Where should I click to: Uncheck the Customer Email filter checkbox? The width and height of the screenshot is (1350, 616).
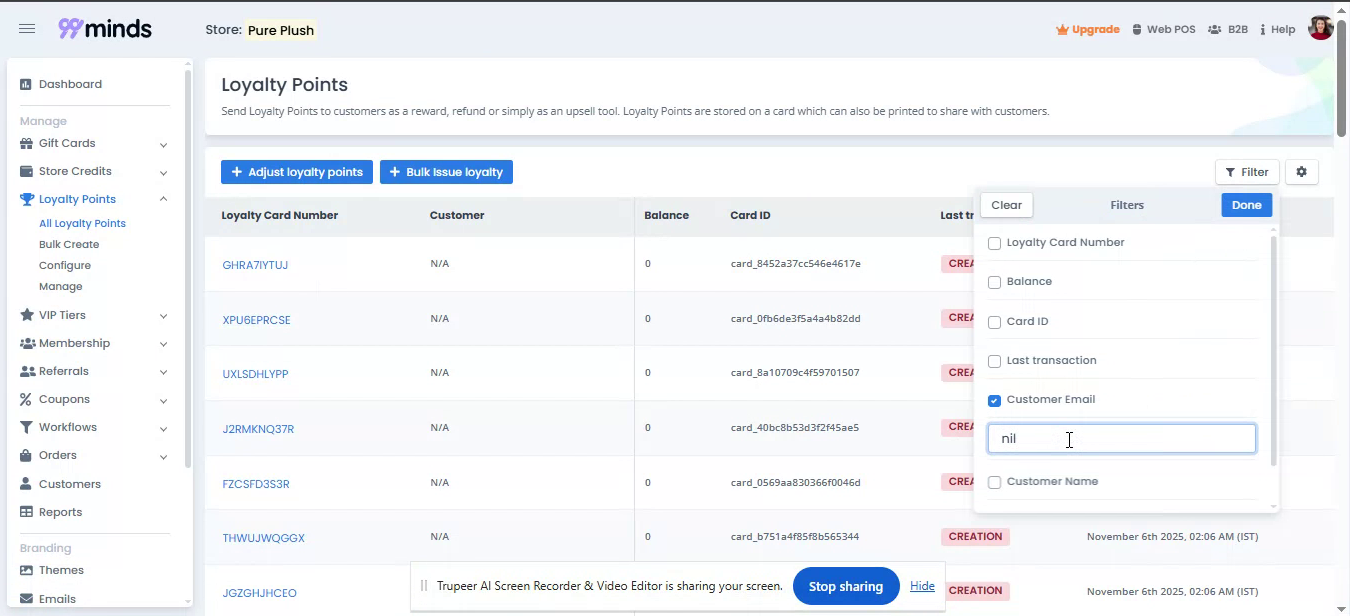994,400
